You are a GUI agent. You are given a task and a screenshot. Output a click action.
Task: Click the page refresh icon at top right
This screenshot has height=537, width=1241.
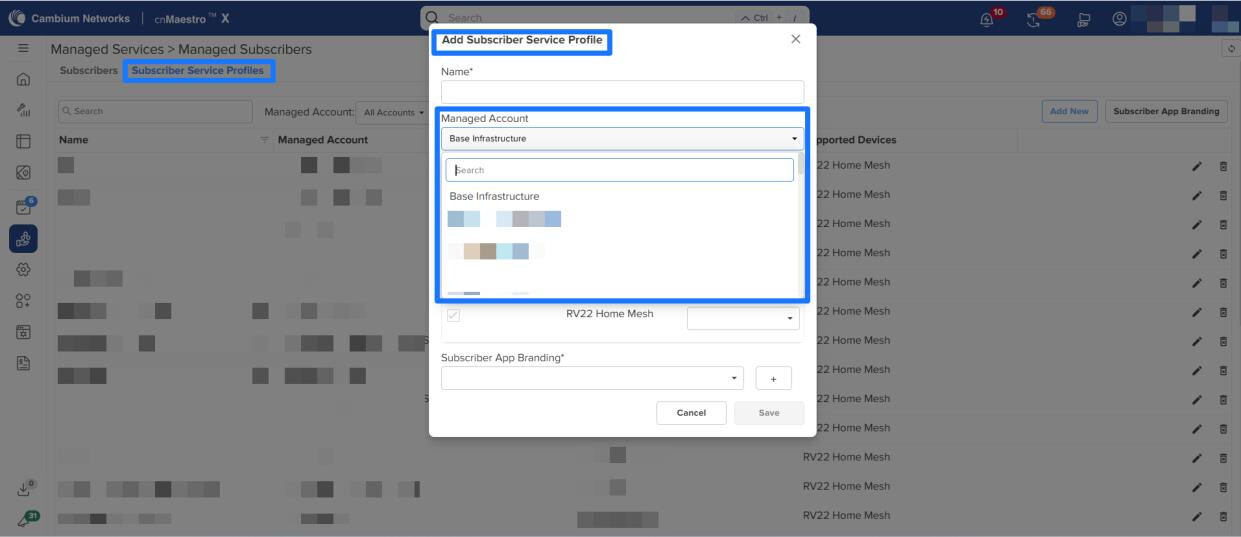(1231, 49)
